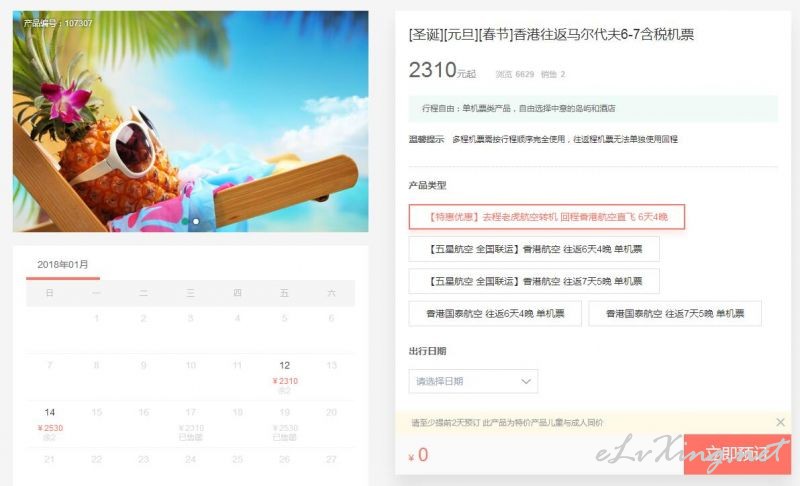Click the 行程自由 info banner
Viewport: 800px width, 486px height.
593,108
